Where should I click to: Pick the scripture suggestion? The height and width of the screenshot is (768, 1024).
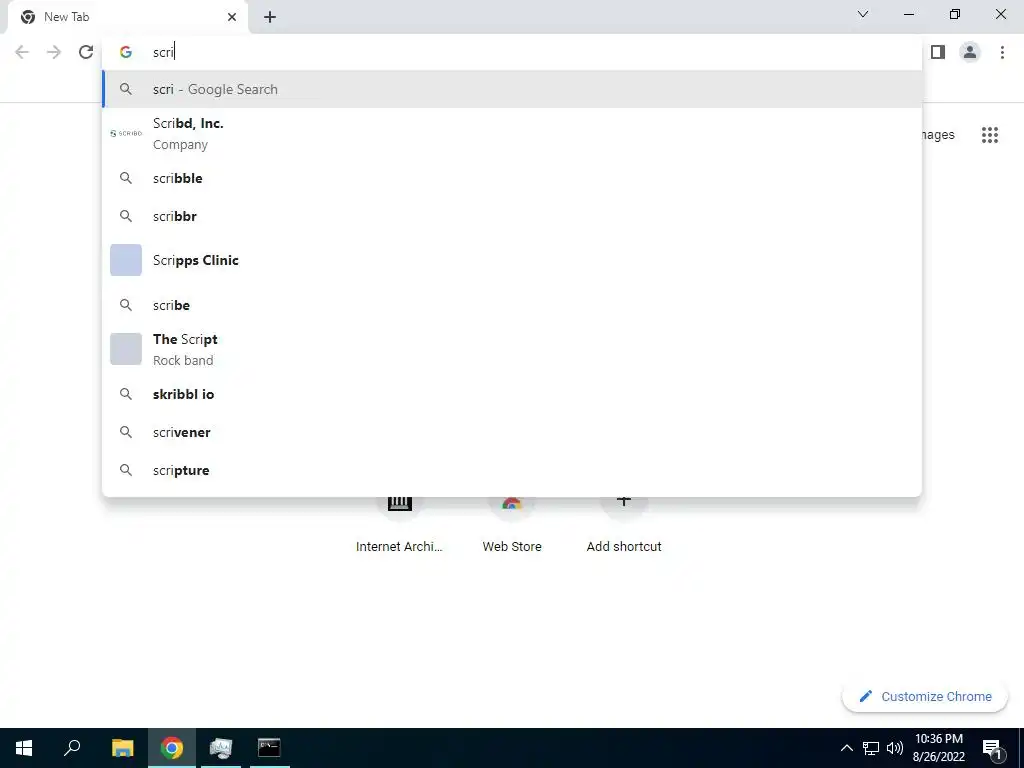512,470
